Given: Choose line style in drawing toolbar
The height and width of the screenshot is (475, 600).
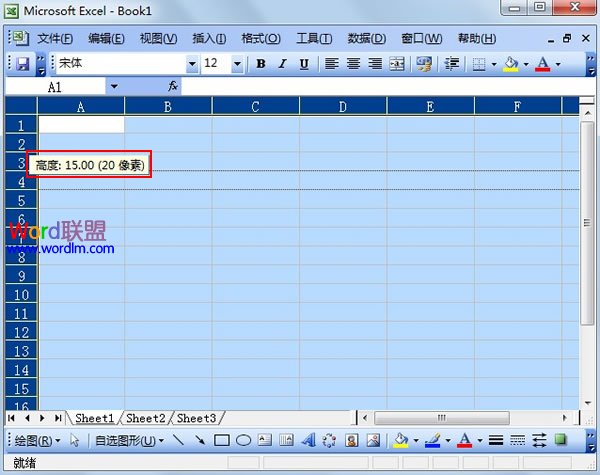Looking at the screenshot, I should click(x=496, y=441).
